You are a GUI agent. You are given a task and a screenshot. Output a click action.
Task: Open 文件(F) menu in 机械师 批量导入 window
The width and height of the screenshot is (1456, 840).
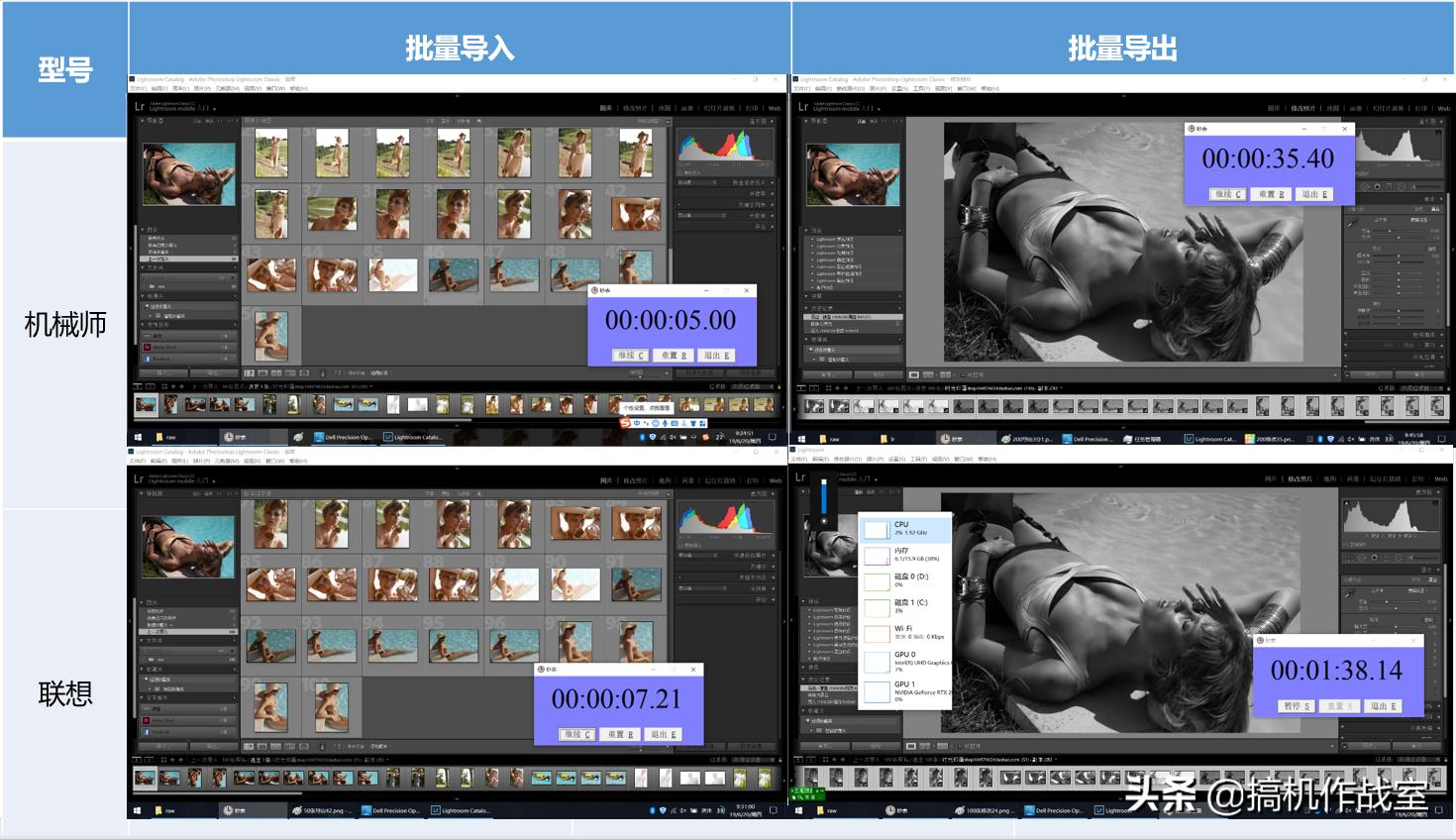(x=138, y=88)
